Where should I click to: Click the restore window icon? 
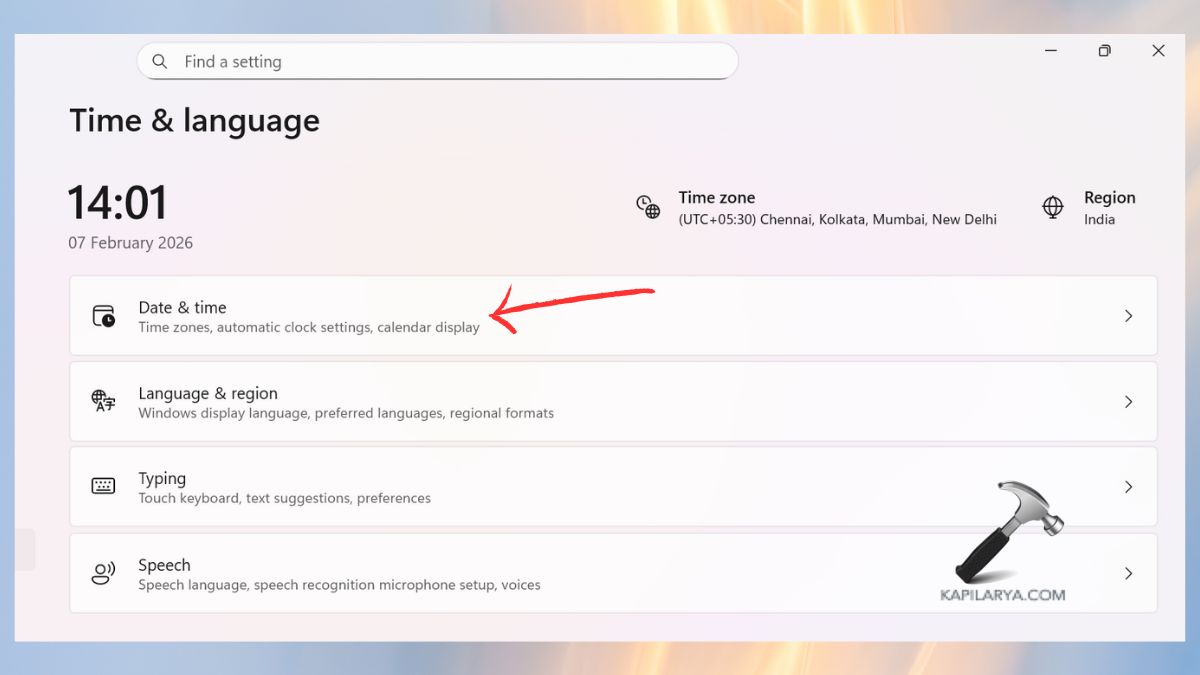[1104, 50]
